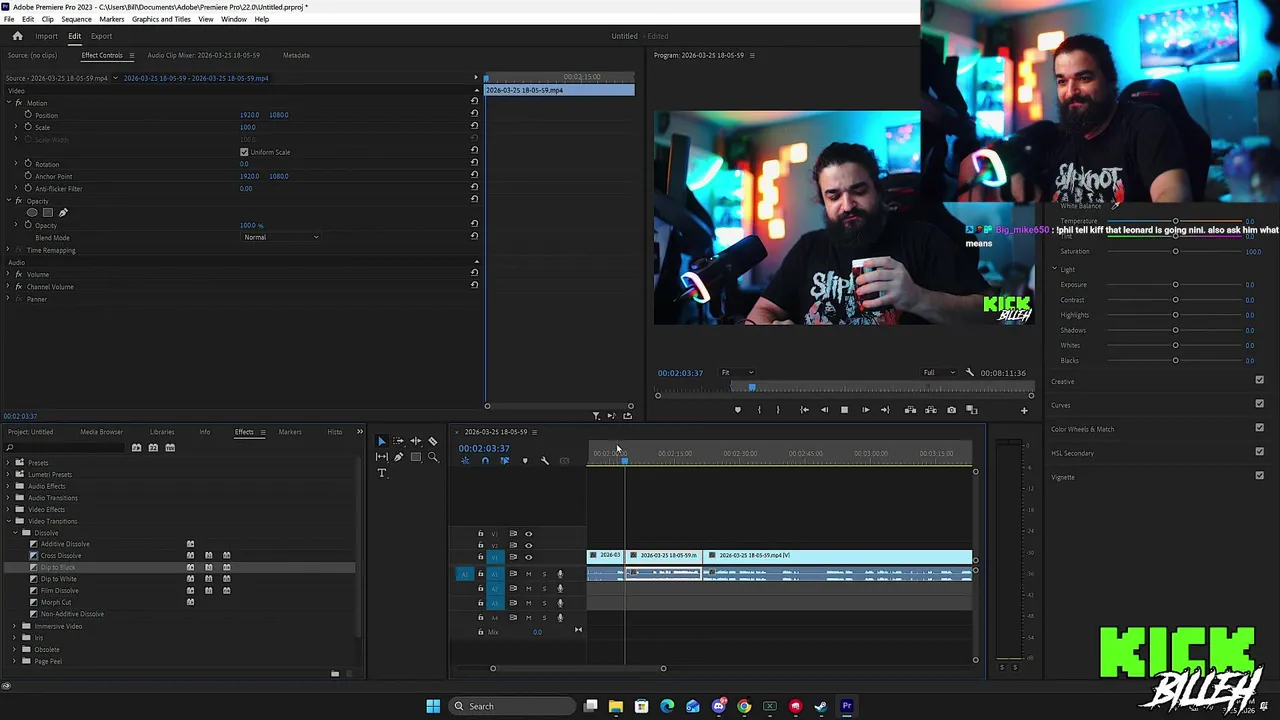Toggle V1 track output eye icon

(x=529, y=557)
